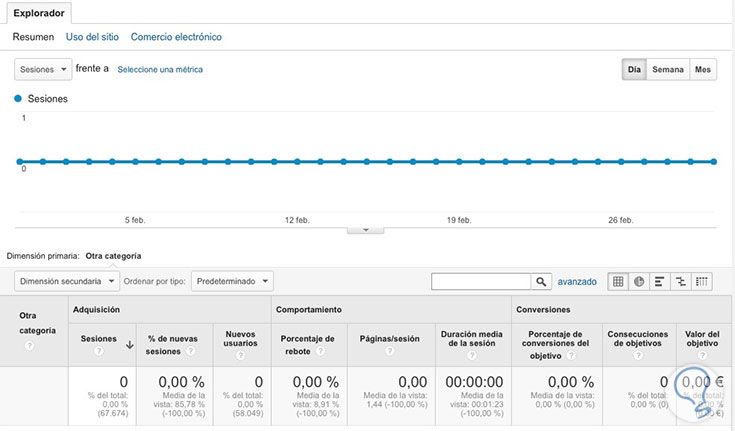Open the Comercio electrónico tab

tap(176, 37)
